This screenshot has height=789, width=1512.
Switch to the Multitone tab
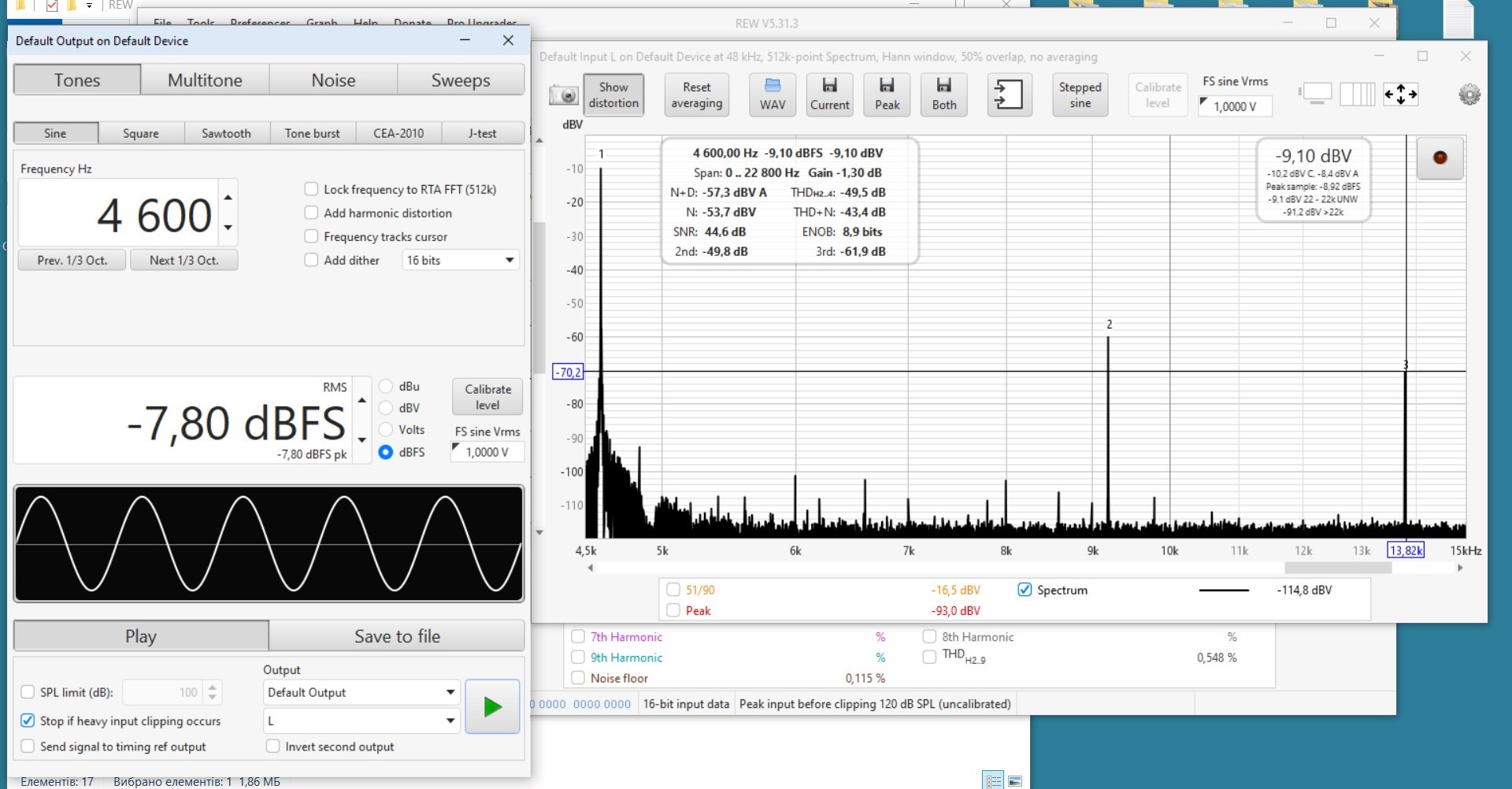click(x=205, y=80)
